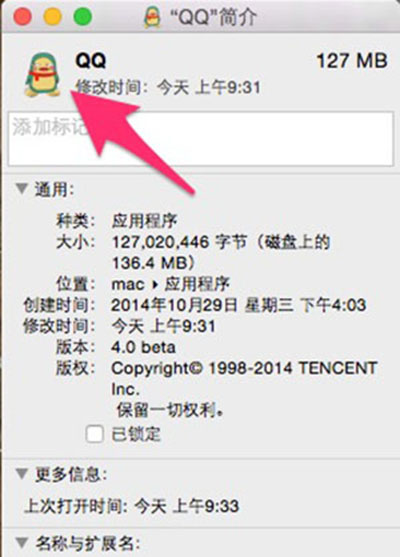The image size is (400, 557).
Task: Click the 127 MB size label
Action: coord(352,60)
